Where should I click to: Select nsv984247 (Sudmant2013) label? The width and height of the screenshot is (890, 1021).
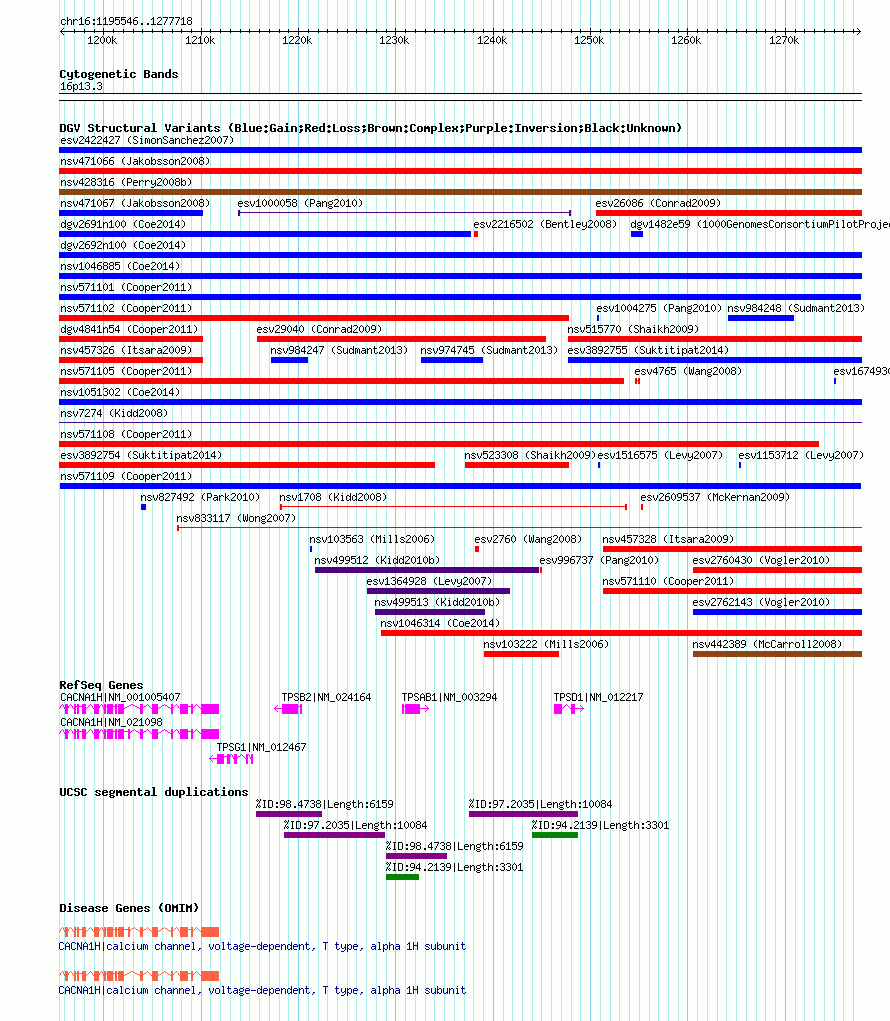click(x=339, y=350)
